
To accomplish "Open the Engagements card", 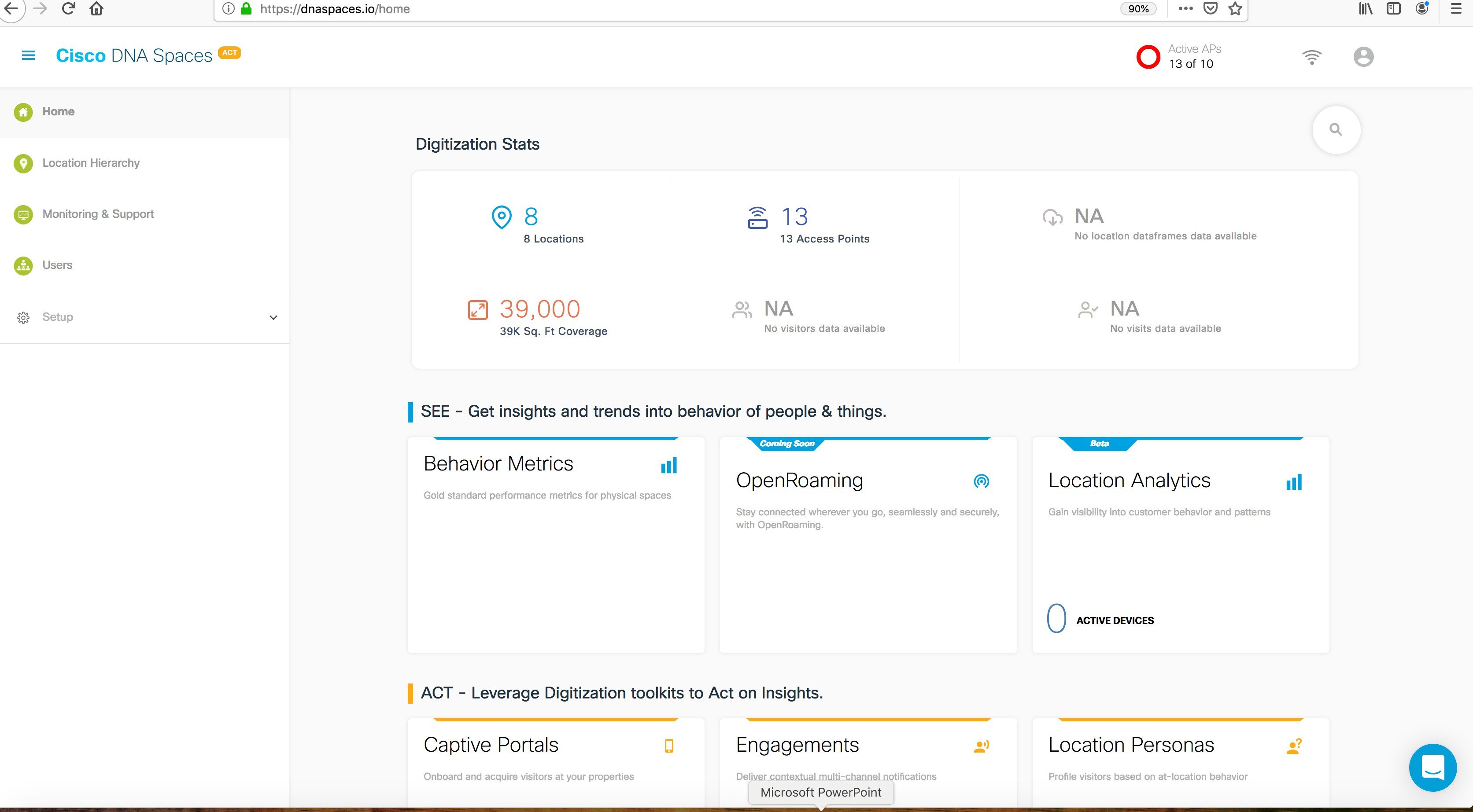I will click(868, 762).
